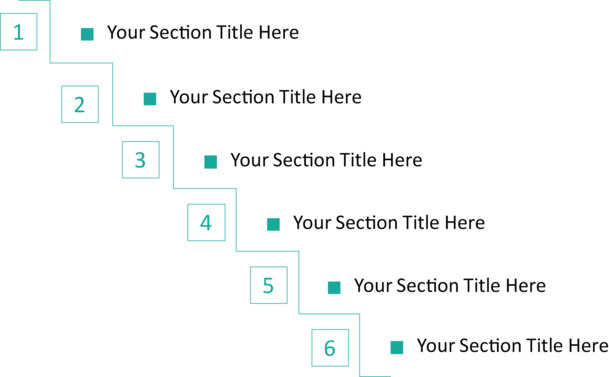Viewport: 609px width, 377px height.
Task: Select the teal square bullet beside step 5
Action: tap(334, 288)
